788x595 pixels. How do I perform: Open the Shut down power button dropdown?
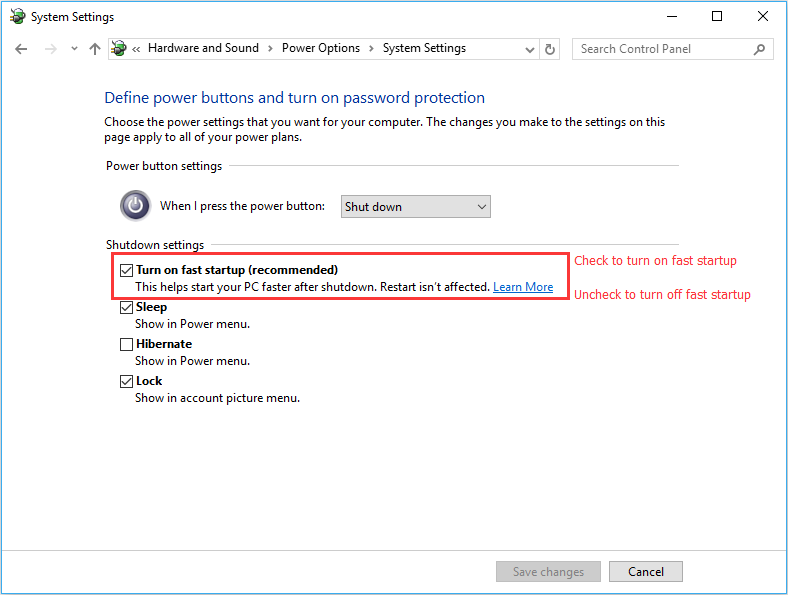tap(416, 207)
